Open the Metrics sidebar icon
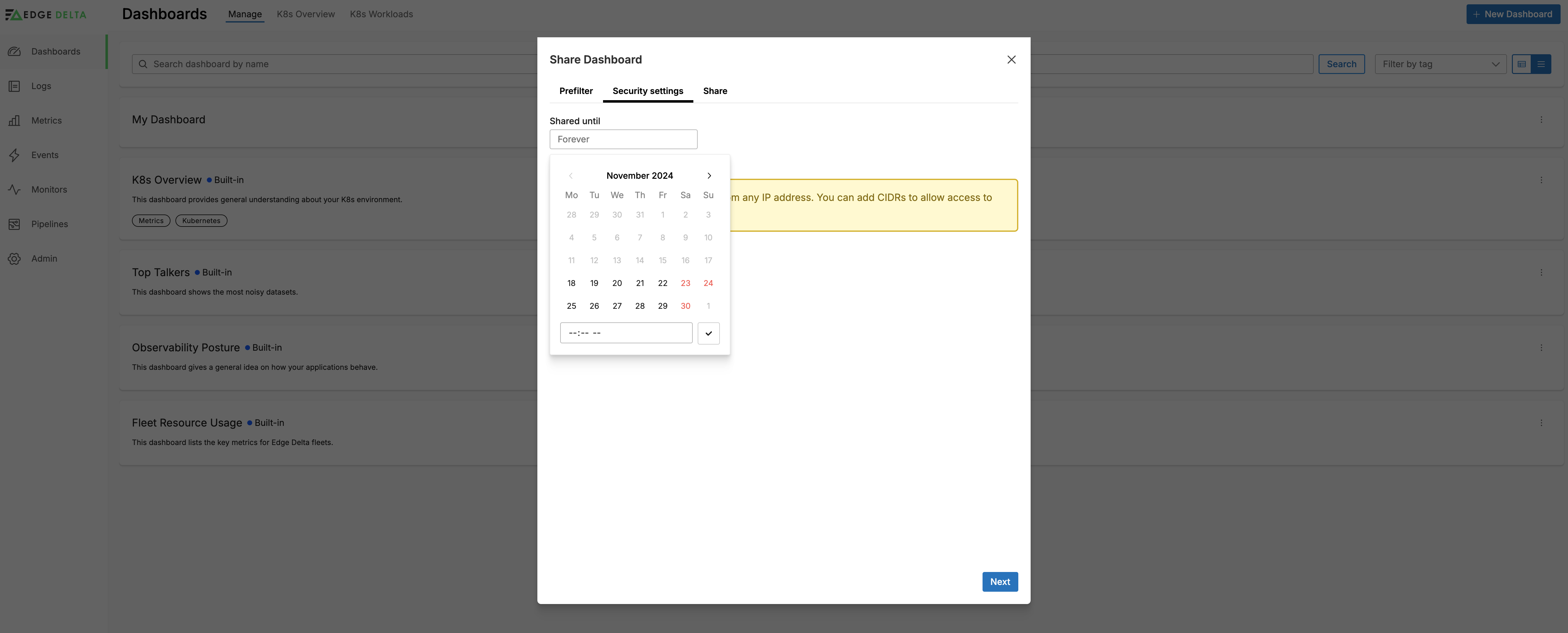 click(14, 120)
